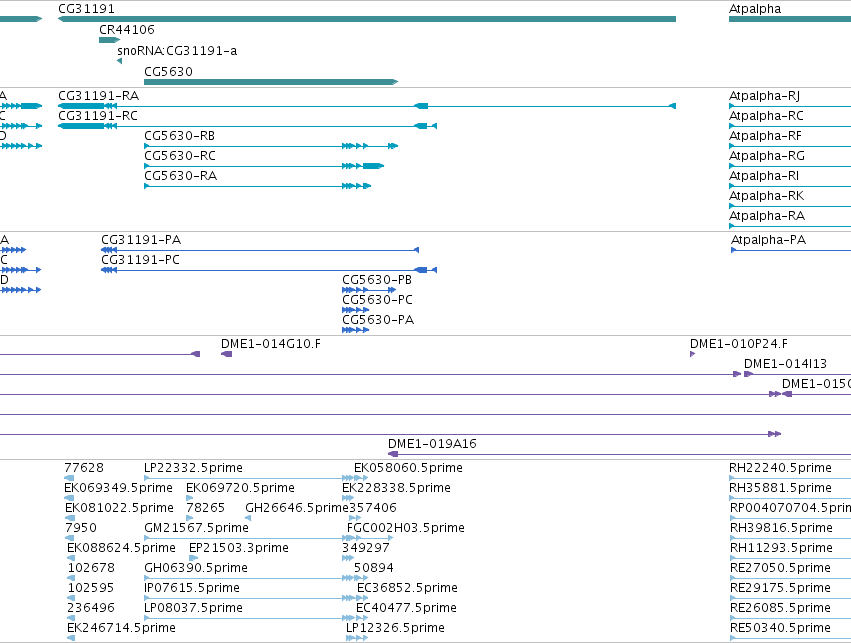Click the EK246714.5prime EST label
The width and height of the screenshot is (851, 643).
[x=121, y=628]
